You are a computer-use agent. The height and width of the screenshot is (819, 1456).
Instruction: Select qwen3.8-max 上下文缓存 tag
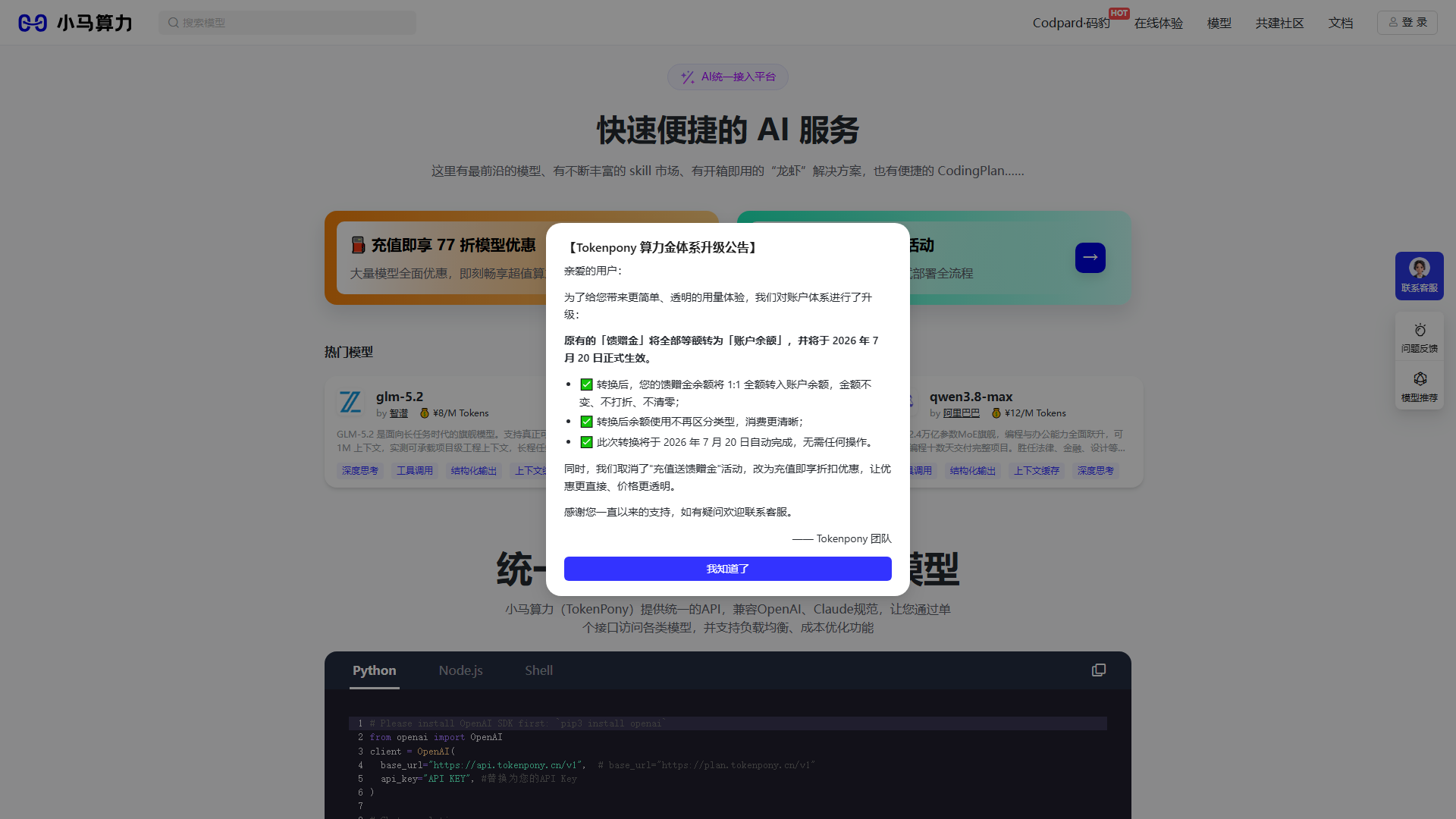coord(1037,471)
